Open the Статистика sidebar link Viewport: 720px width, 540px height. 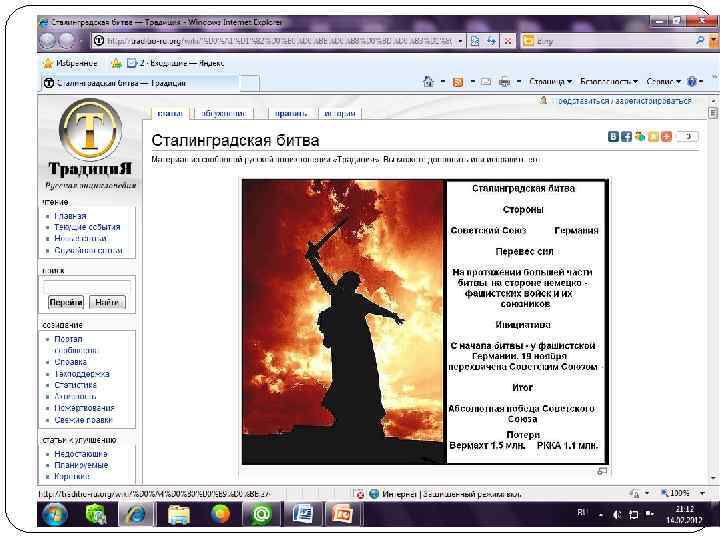(x=75, y=385)
